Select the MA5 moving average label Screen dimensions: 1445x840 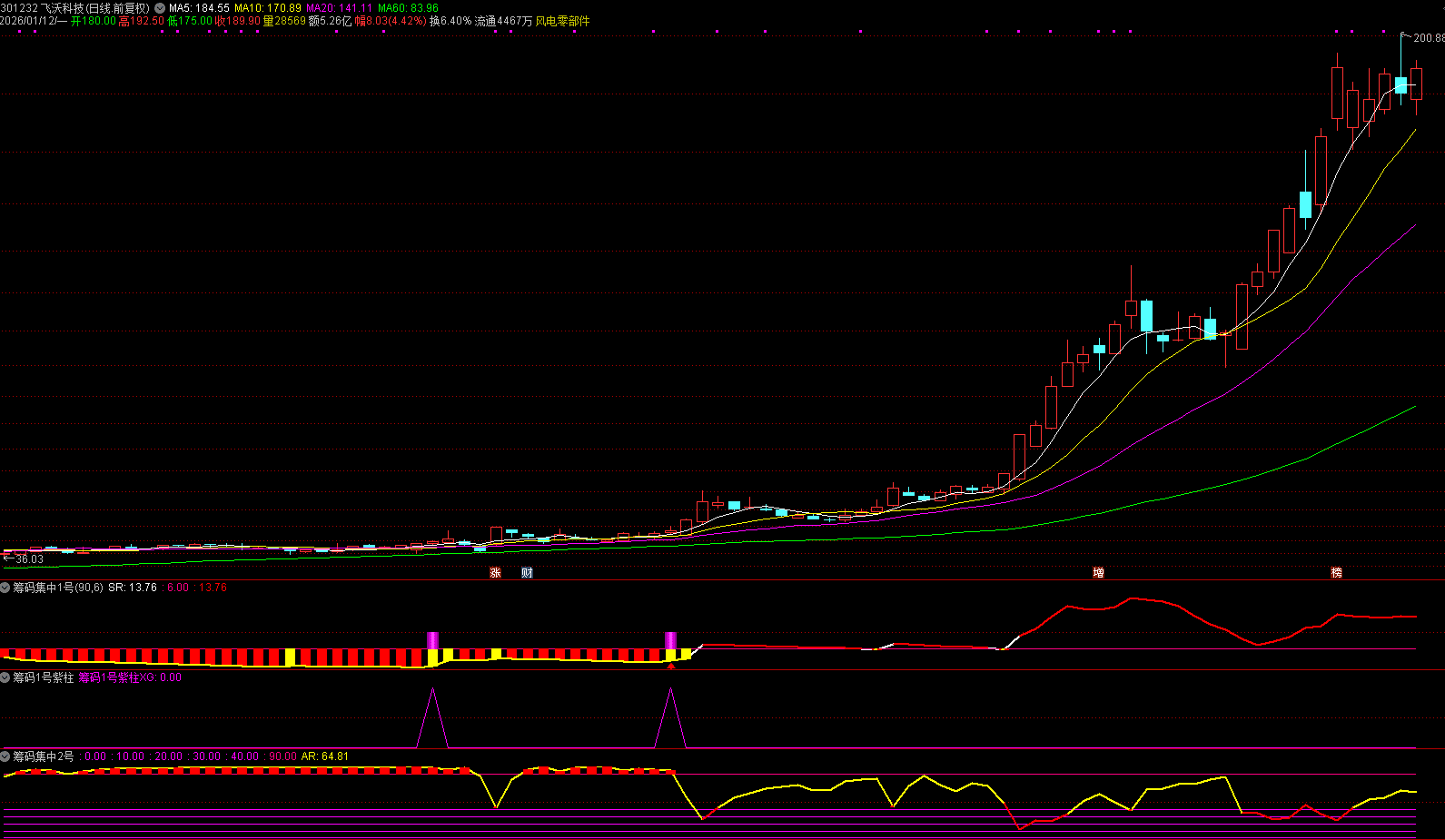tap(199, 8)
